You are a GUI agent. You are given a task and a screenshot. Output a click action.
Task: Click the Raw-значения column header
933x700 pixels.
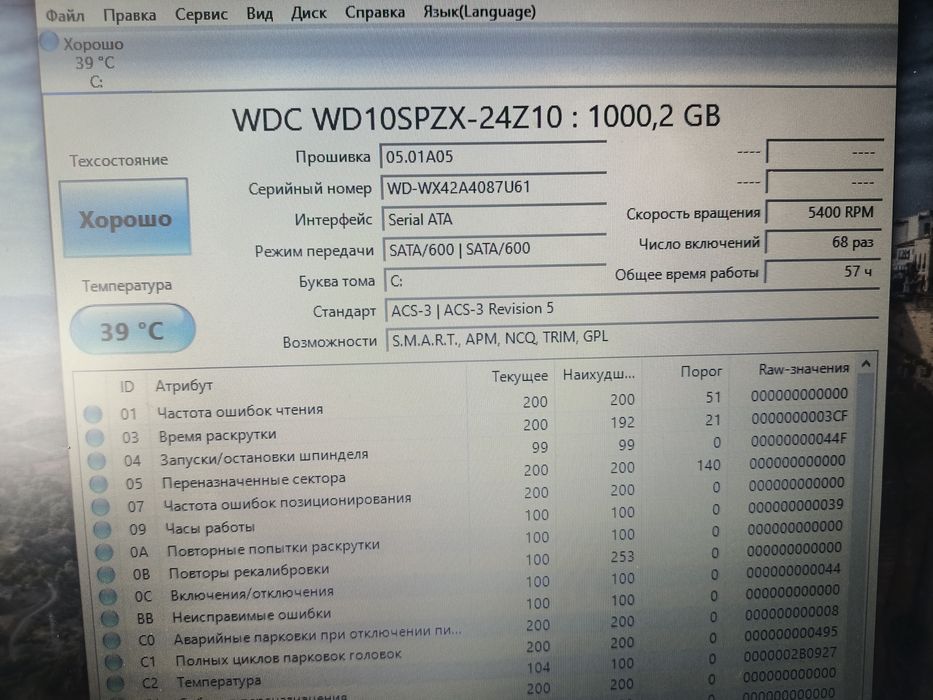[803, 368]
